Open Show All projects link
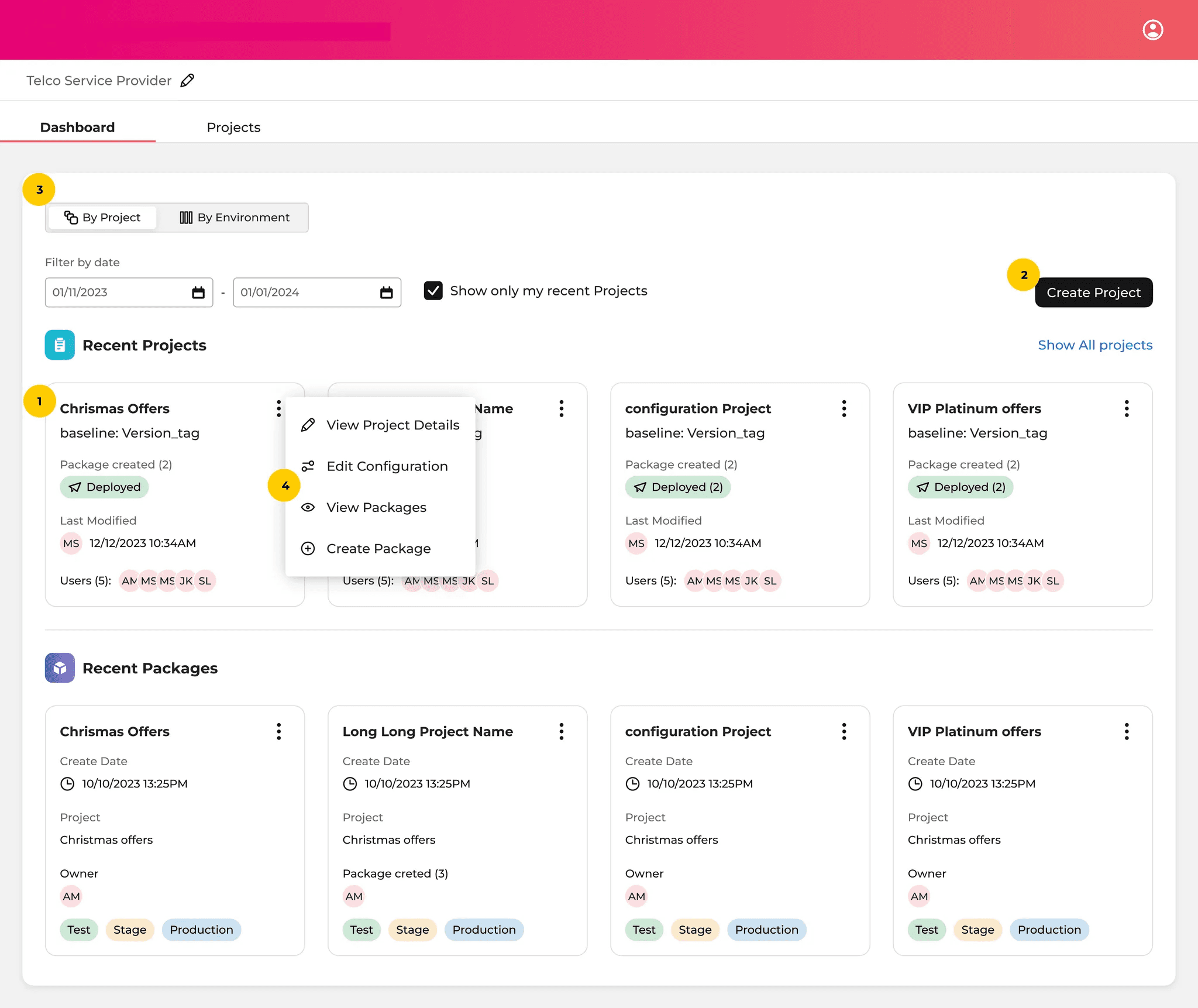The image size is (1198, 1008). 1094,345
